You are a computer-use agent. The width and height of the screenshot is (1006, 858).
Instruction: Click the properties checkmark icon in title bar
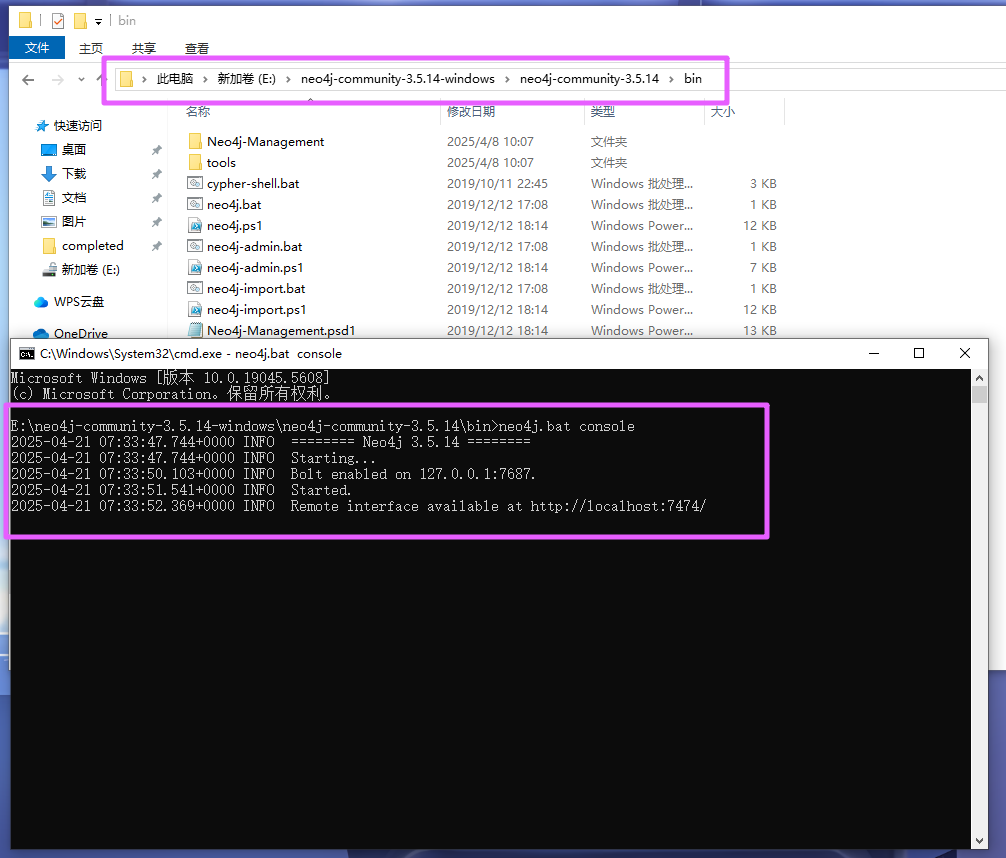click(x=58, y=21)
